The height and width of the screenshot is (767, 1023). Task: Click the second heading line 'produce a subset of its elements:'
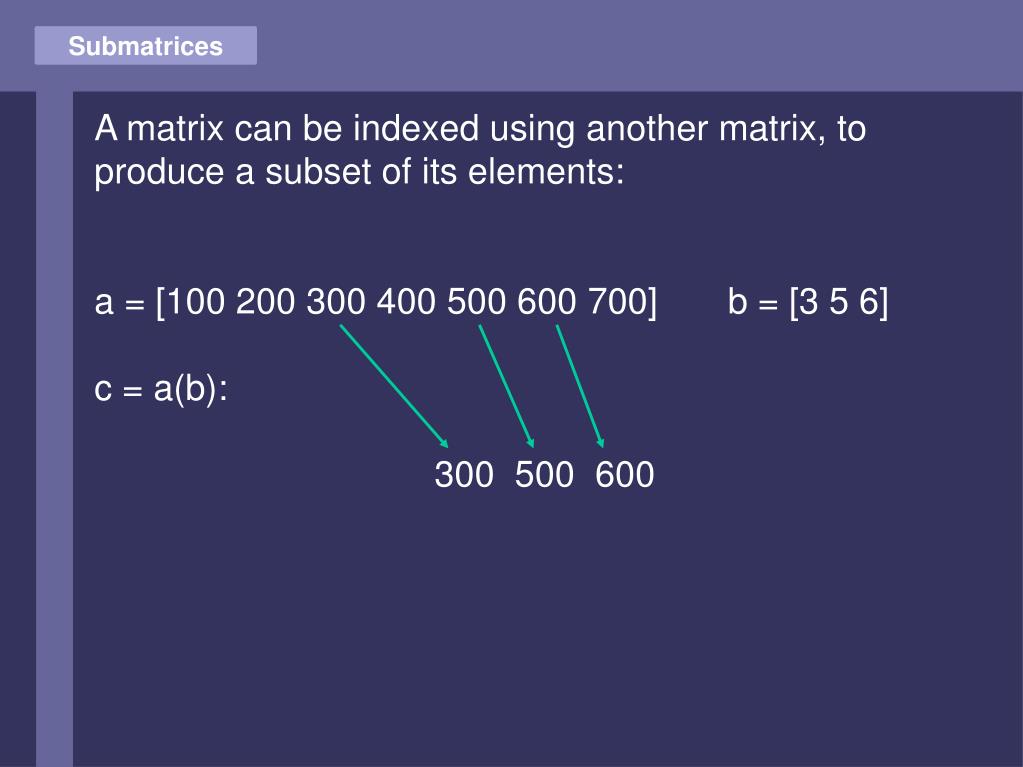(359, 172)
